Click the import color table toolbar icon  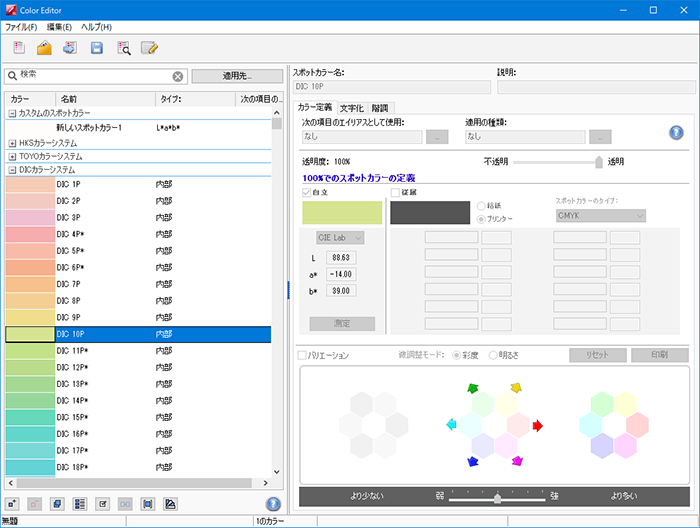pyautogui.click(x=70, y=47)
